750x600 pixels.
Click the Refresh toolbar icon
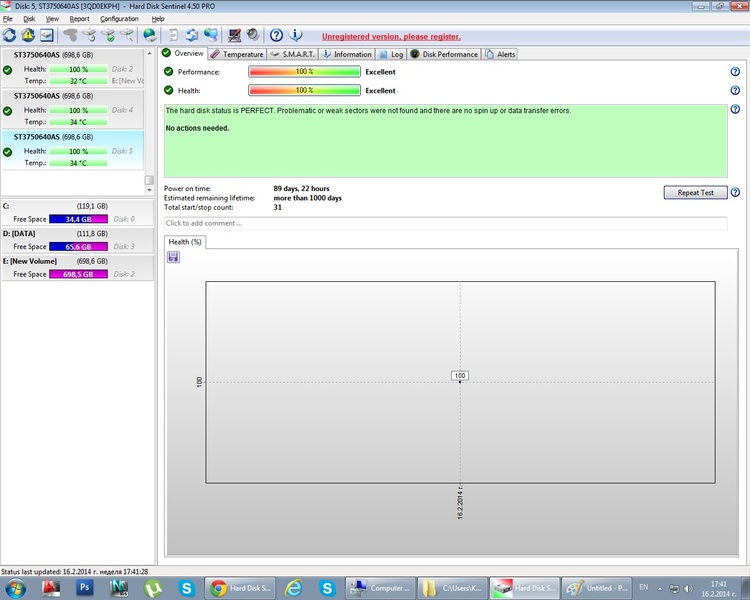coord(9,35)
